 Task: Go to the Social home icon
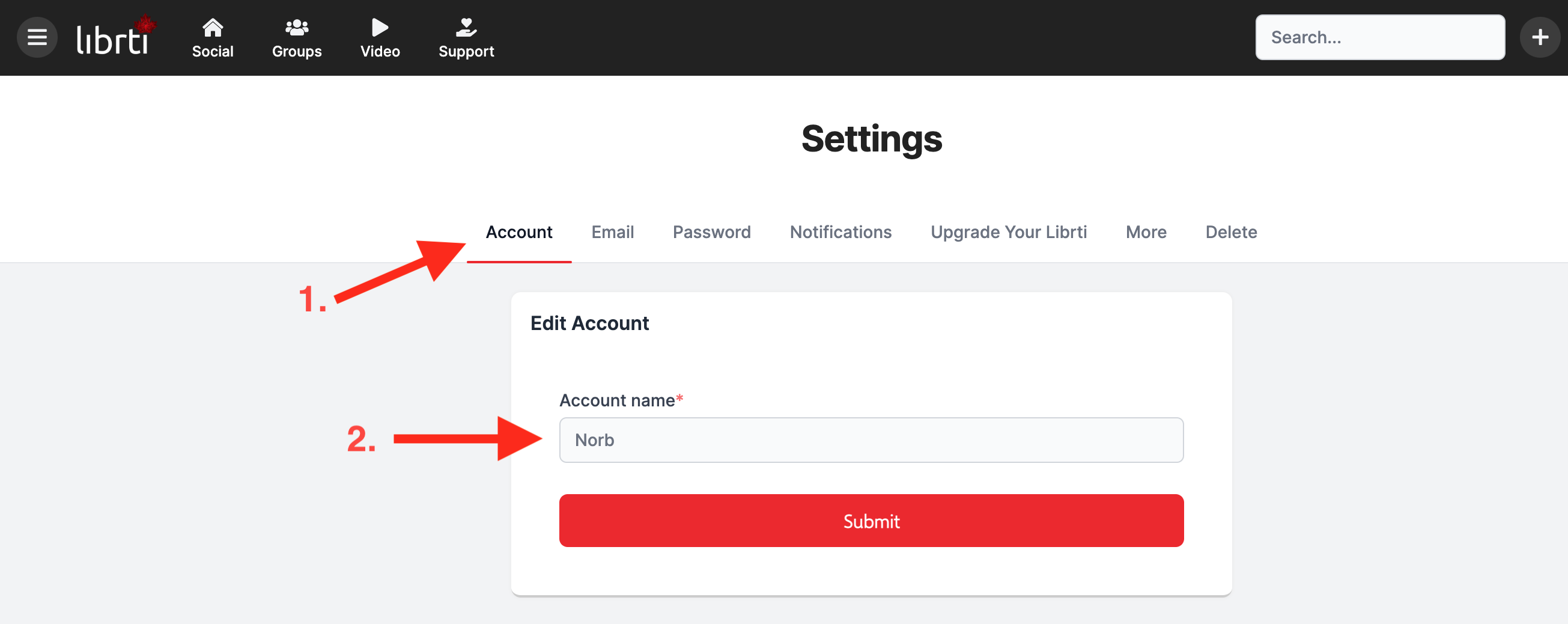pyautogui.click(x=213, y=28)
